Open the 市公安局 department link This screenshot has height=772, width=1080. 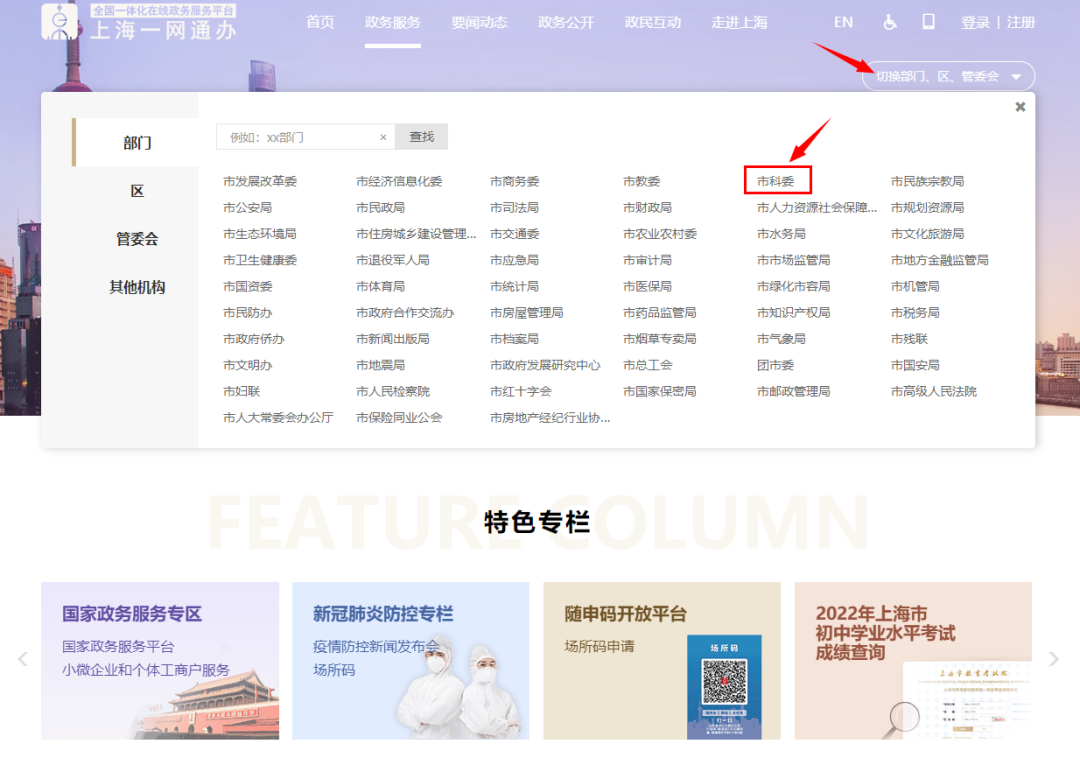tap(247, 207)
